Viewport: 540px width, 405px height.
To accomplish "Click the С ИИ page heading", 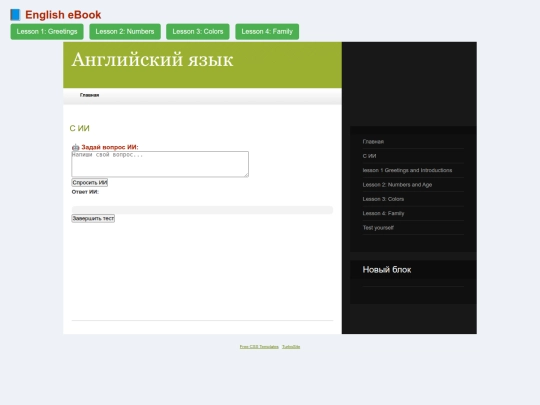I will (80, 128).
